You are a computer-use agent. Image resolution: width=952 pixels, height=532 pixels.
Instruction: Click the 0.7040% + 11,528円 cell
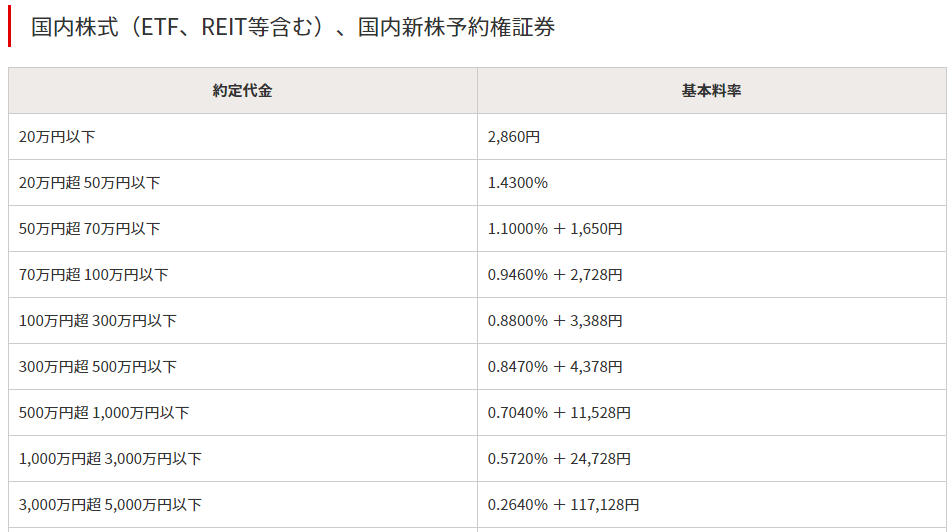click(712, 413)
